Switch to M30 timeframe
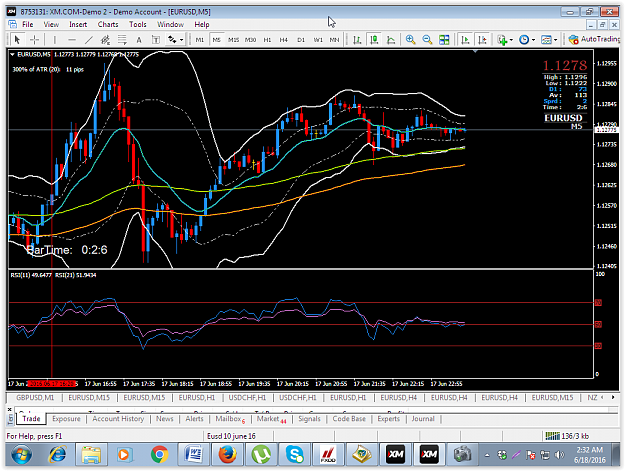The height and width of the screenshot is (471, 625). 250,39
